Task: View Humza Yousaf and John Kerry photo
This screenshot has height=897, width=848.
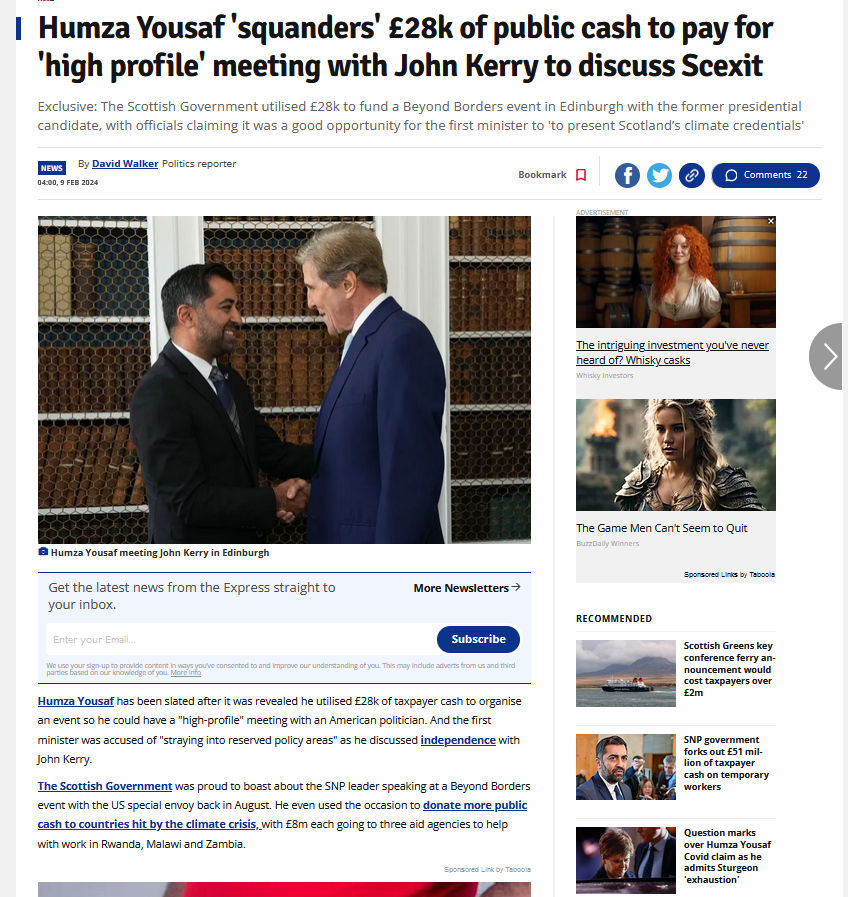Action: click(x=284, y=380)
